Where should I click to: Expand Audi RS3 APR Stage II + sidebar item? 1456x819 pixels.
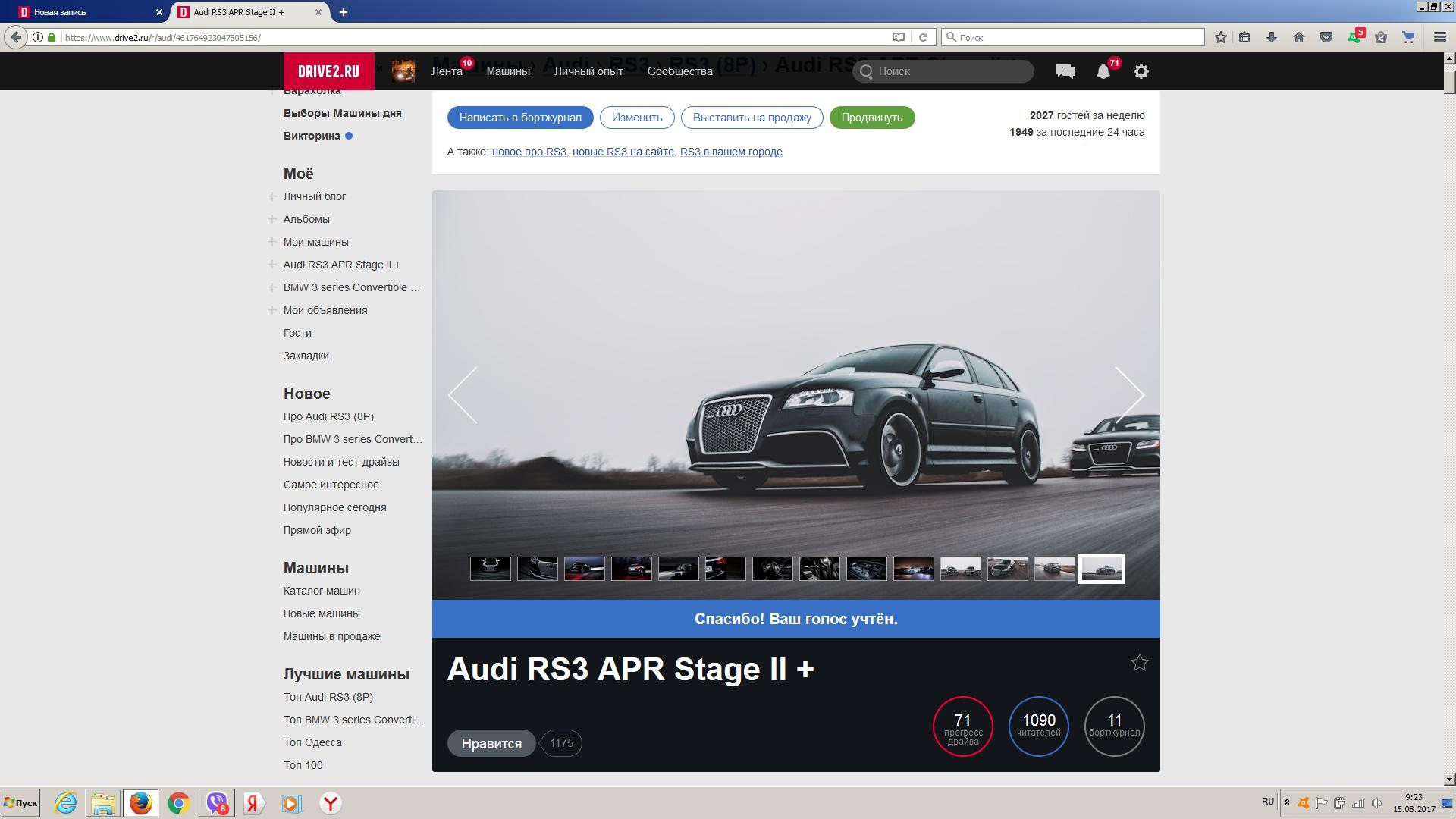(272, 265)
